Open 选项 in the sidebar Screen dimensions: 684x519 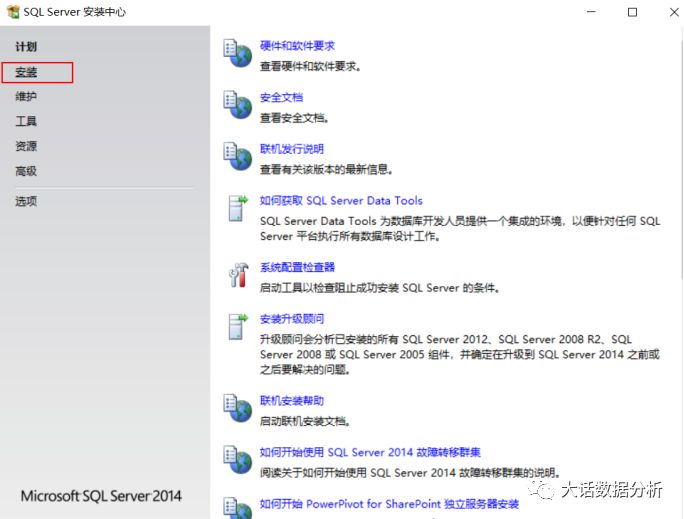[x=26, y=201]
